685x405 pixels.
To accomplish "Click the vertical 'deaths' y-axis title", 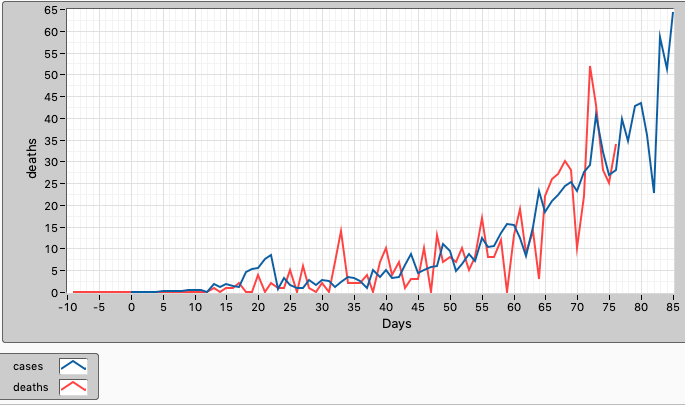I will click(31, 158).
